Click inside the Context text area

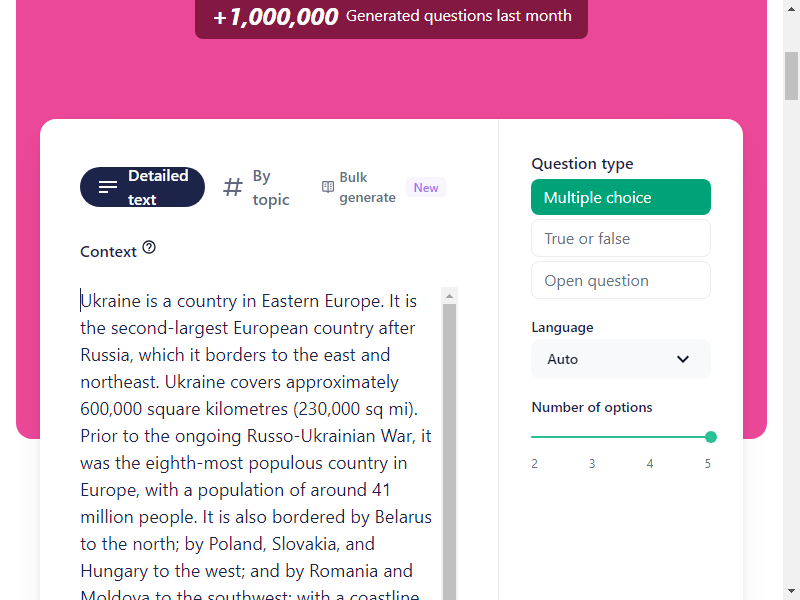click(x=255, y=450)
